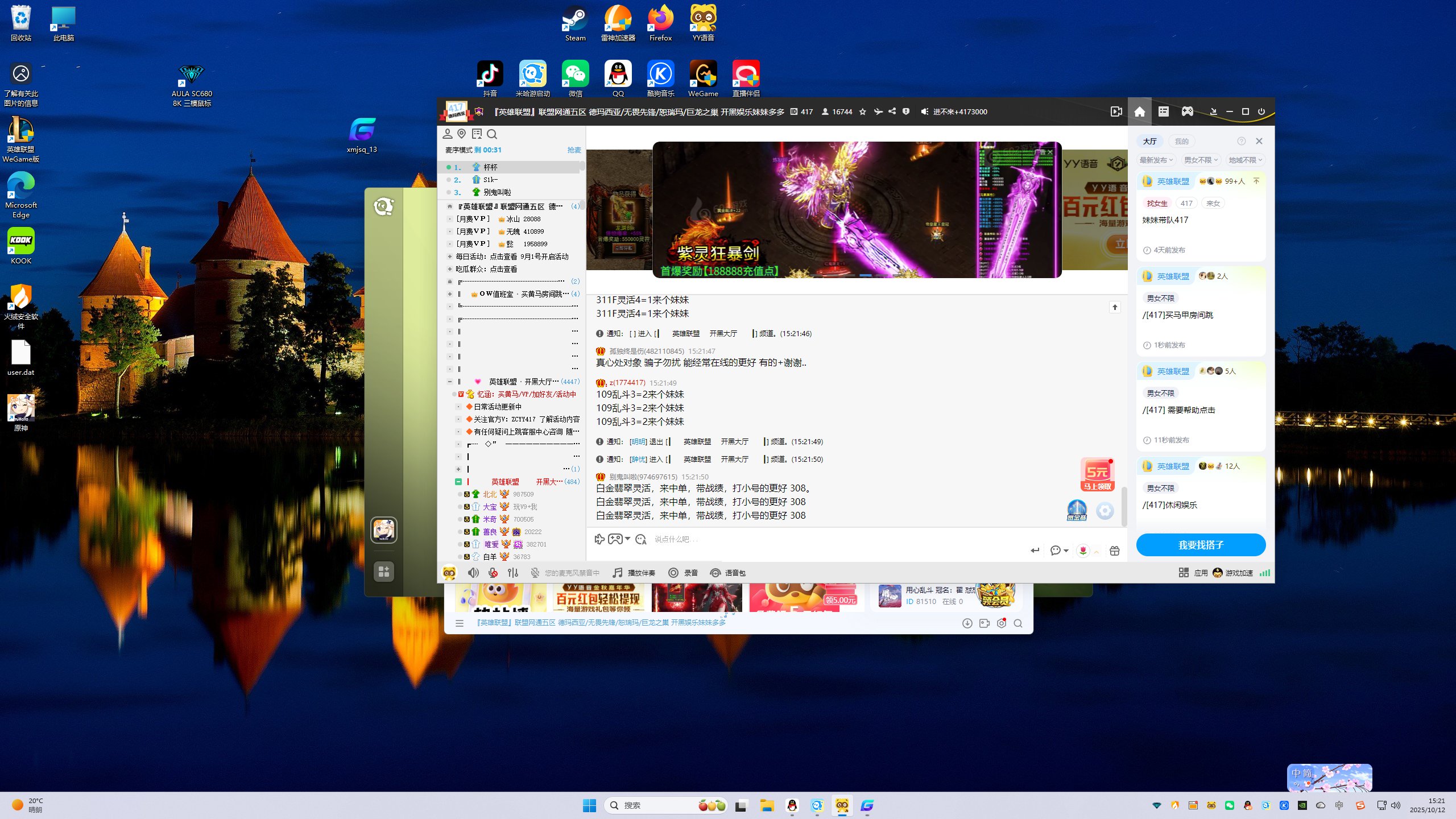
Task: Toggle the microphone mute icon
Action: tap(493, 573)
